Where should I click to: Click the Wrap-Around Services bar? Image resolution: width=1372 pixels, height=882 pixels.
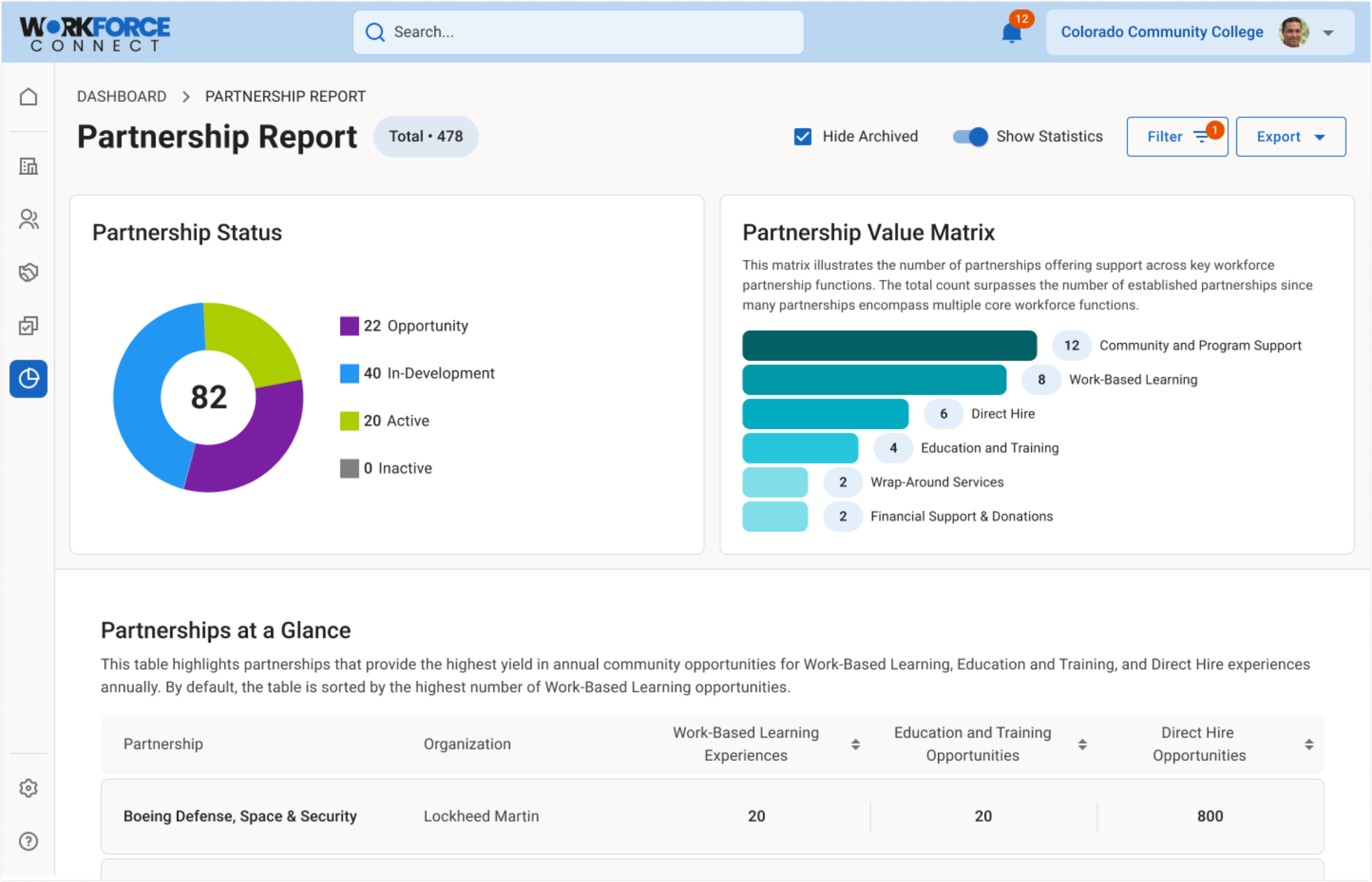775,482
